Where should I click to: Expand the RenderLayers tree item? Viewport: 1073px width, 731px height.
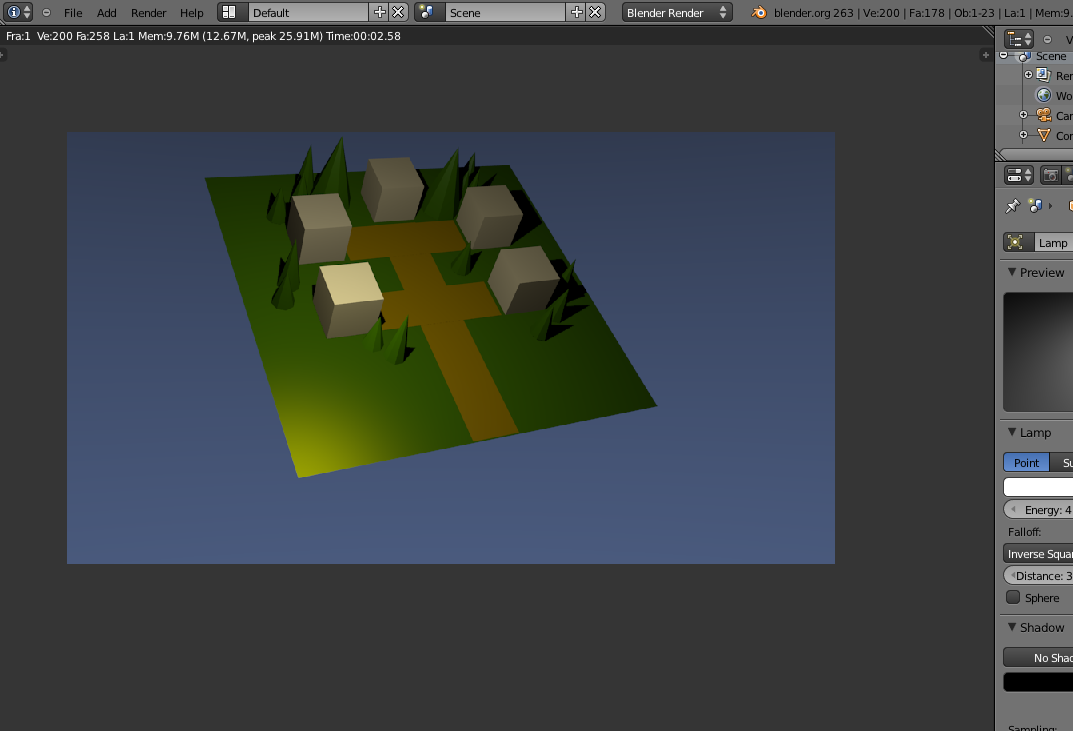pyautogui.click(x=1028, y=75)
